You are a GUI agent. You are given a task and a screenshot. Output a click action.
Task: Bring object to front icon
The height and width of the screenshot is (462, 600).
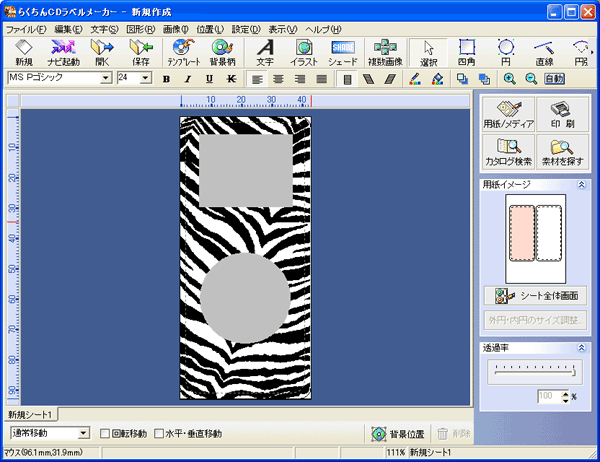click(462, 79)
